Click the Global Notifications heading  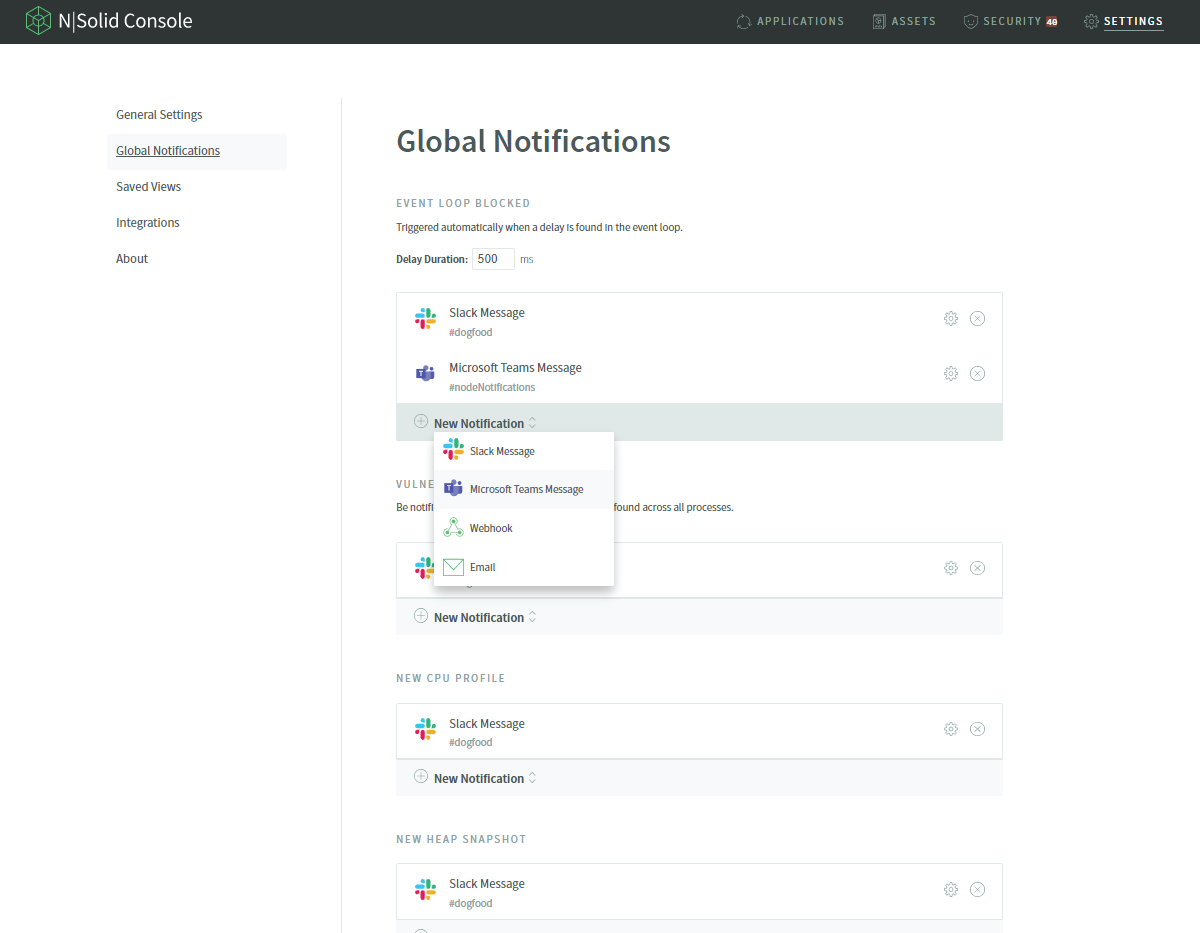click(x=533, y=141)
